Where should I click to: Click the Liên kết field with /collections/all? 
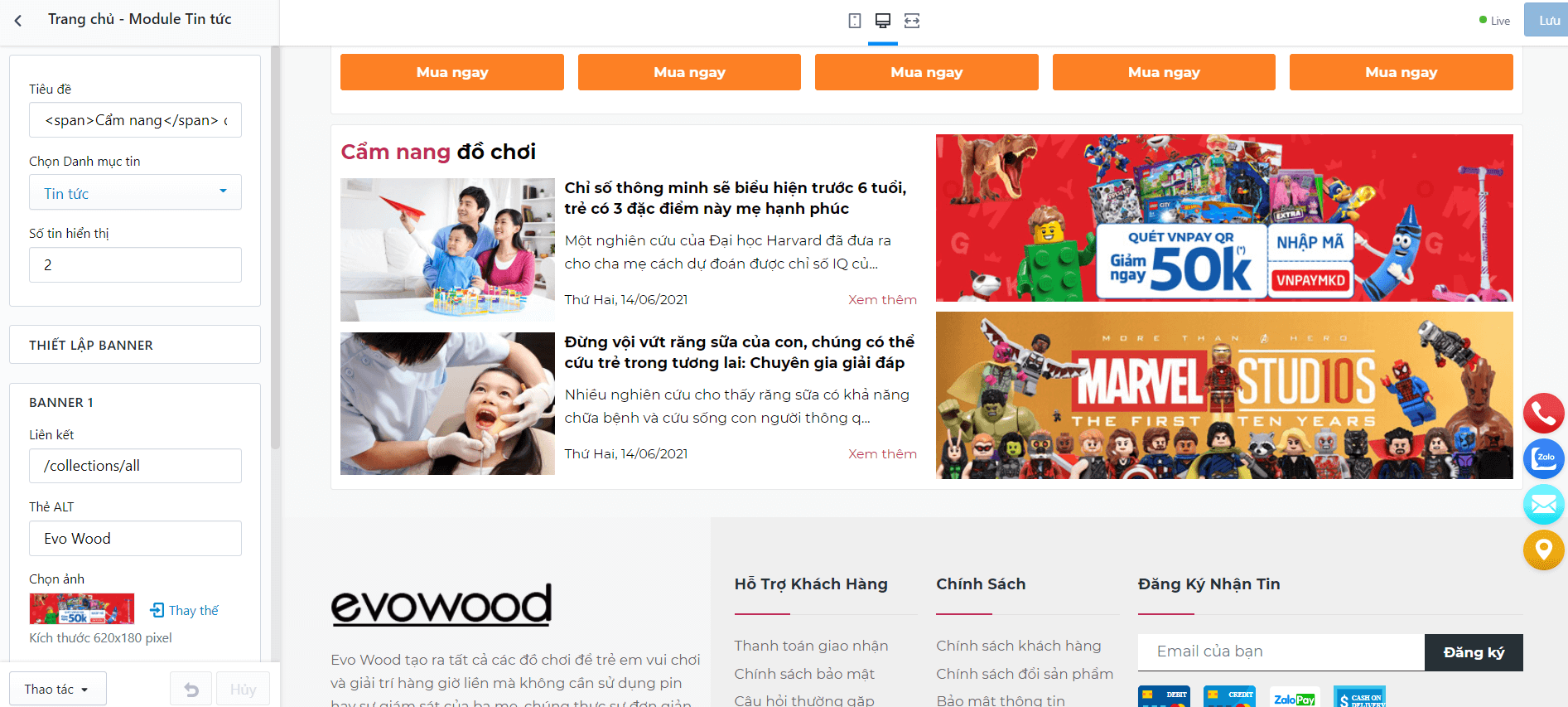click(x=135, y=466)
